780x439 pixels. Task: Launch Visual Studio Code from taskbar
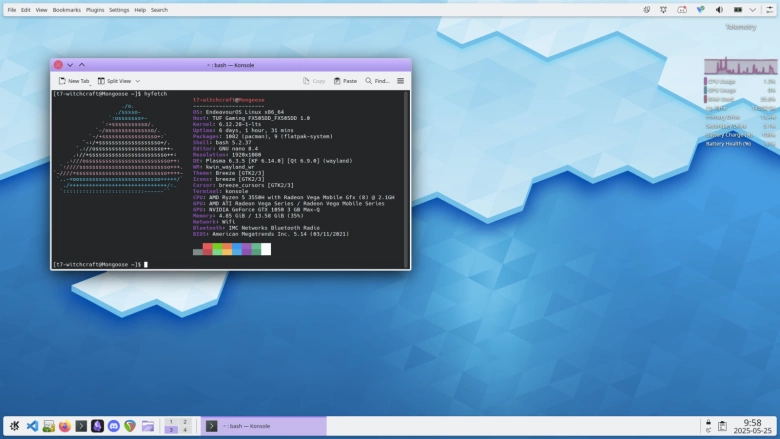point(32,426)
